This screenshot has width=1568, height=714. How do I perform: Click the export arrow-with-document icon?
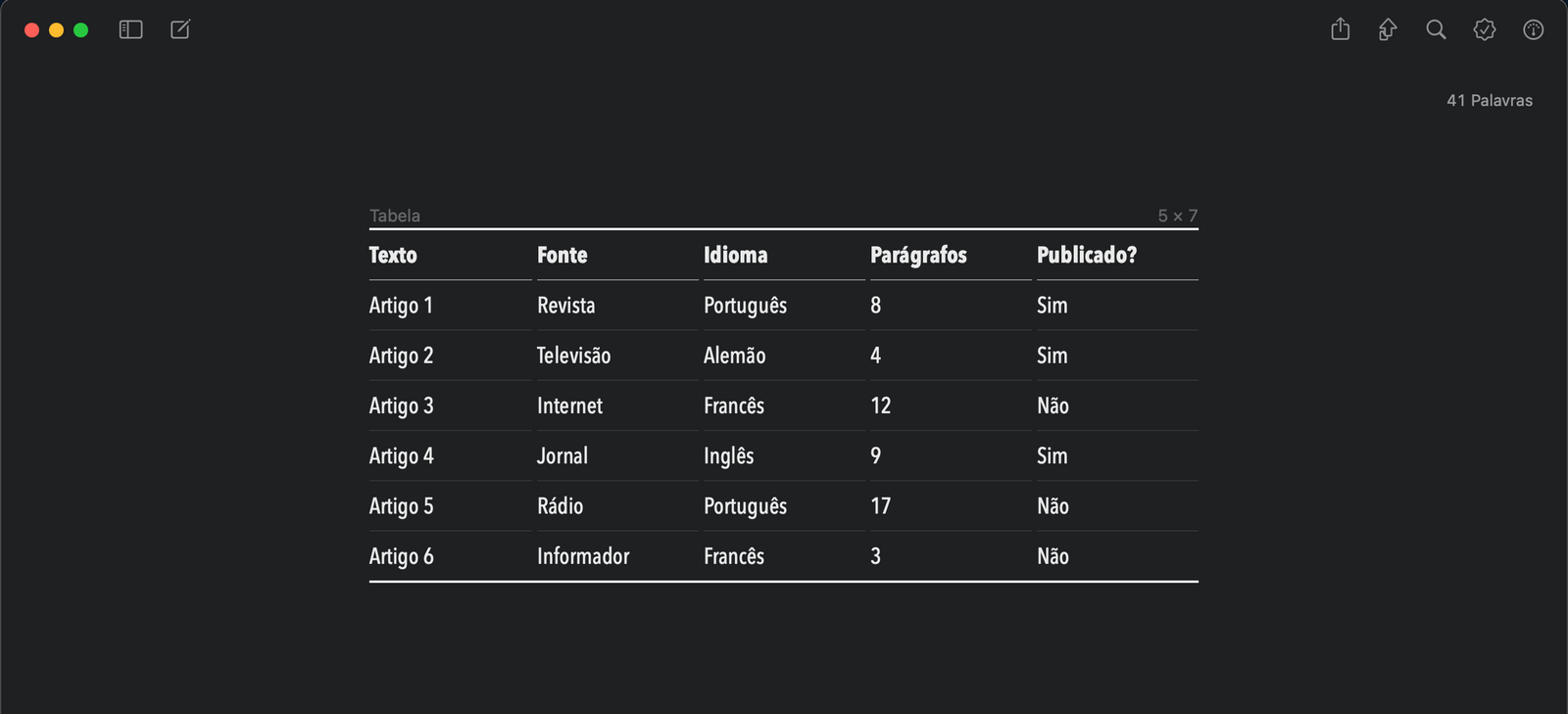pos(1388,29)
